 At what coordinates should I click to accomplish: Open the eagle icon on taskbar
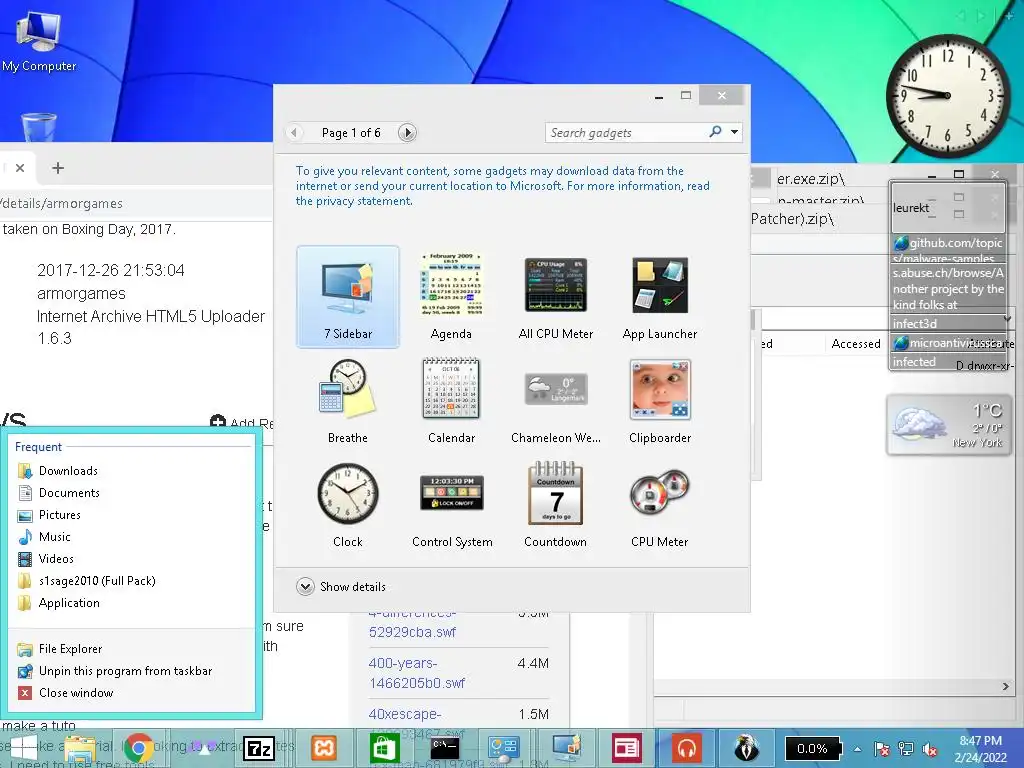(746, 748)
